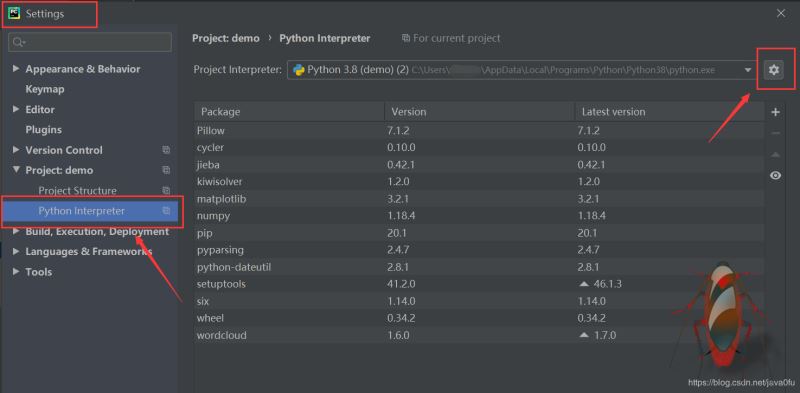Screen dimensions: 800x393
Task: Open the Project Interpreter dropdown
Action: [x=748, y=70]
